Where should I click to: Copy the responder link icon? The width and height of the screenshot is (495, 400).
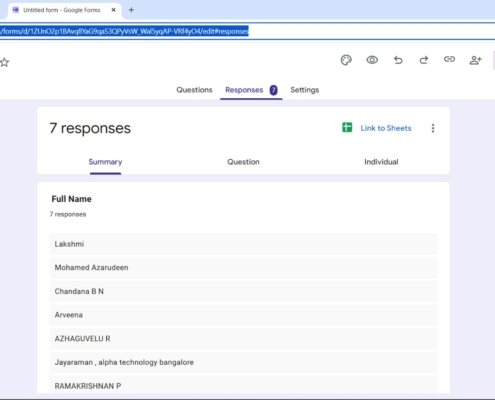449,59
